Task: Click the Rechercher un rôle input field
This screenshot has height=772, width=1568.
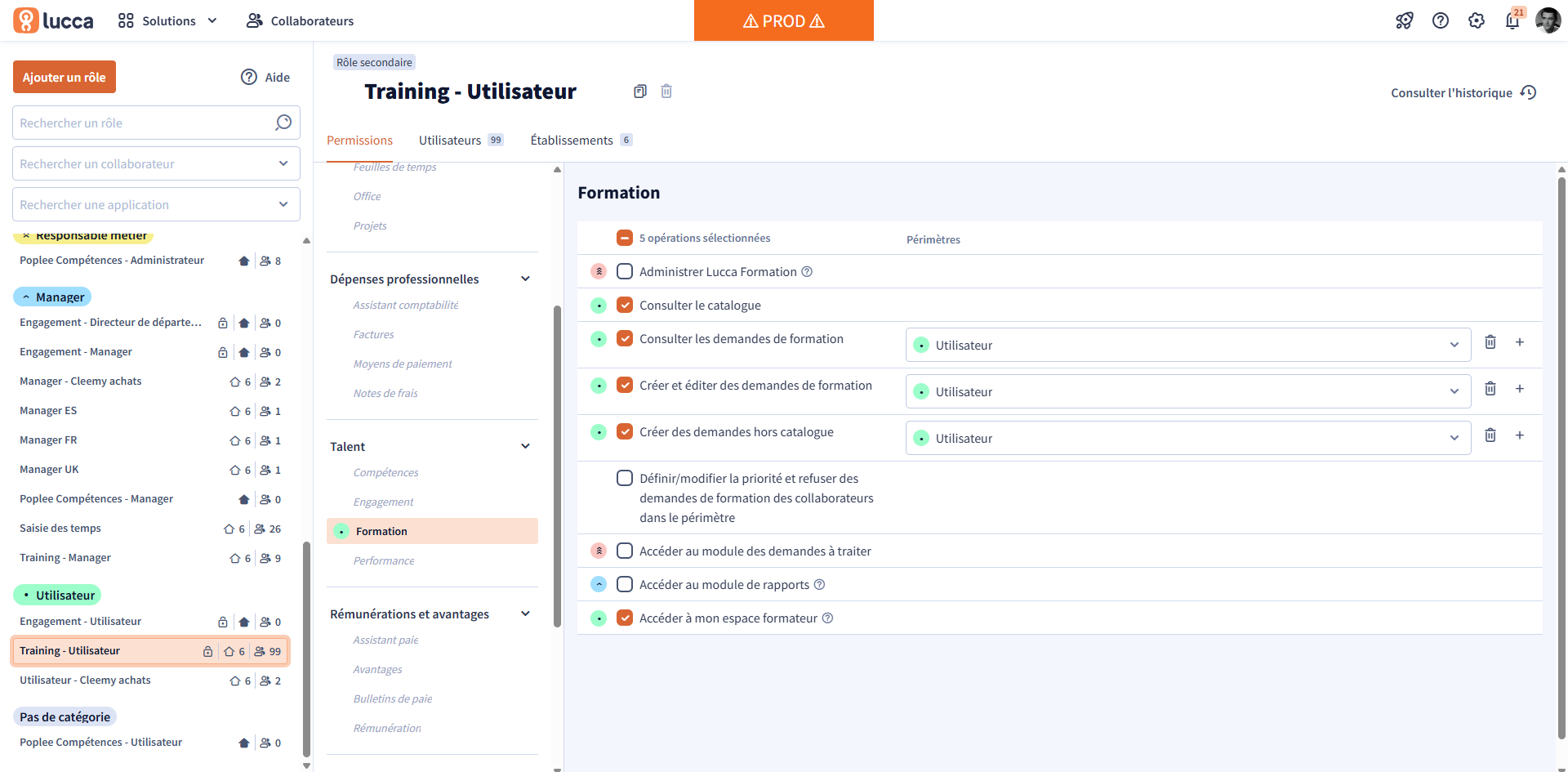Action: click(156, 123)
